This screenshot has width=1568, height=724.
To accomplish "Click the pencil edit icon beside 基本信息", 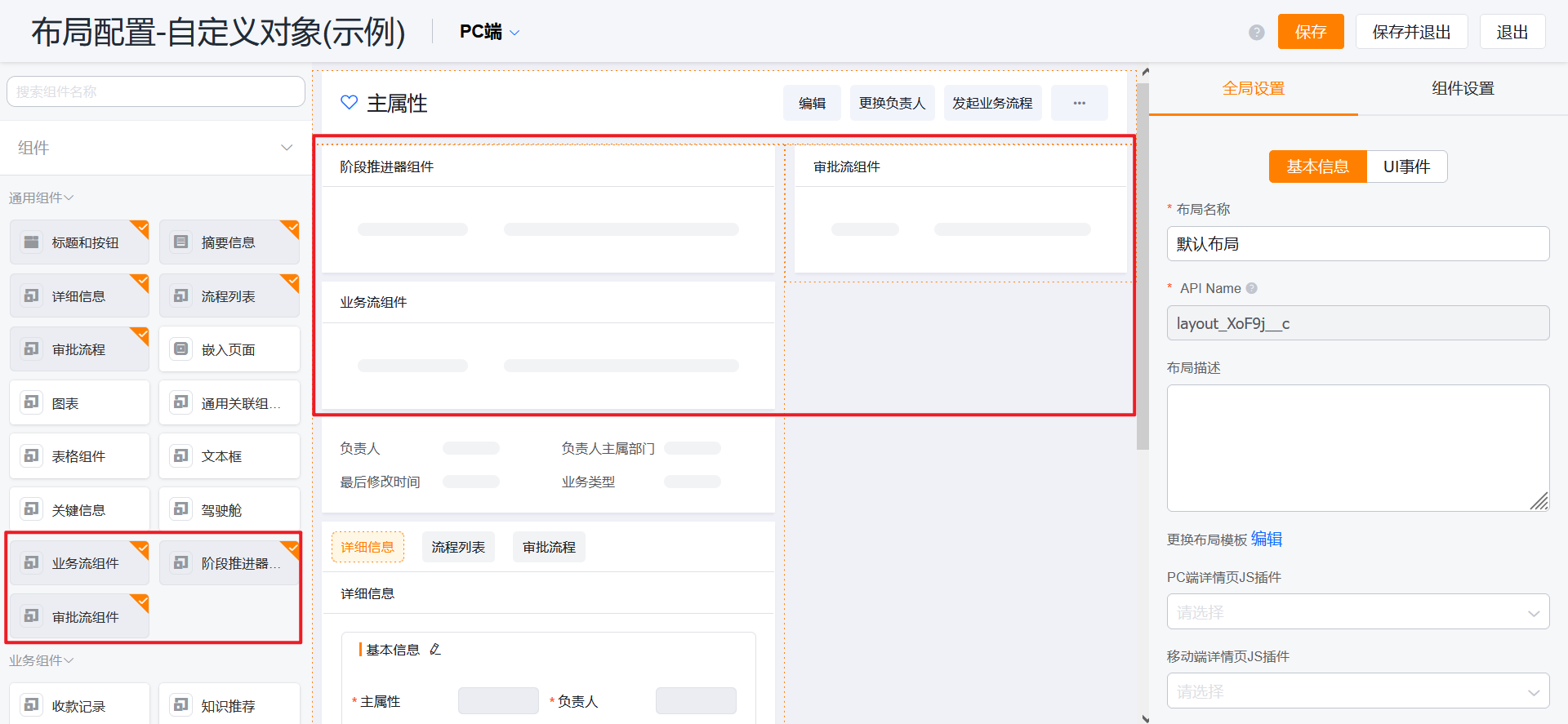I will [x=434, y=650].
